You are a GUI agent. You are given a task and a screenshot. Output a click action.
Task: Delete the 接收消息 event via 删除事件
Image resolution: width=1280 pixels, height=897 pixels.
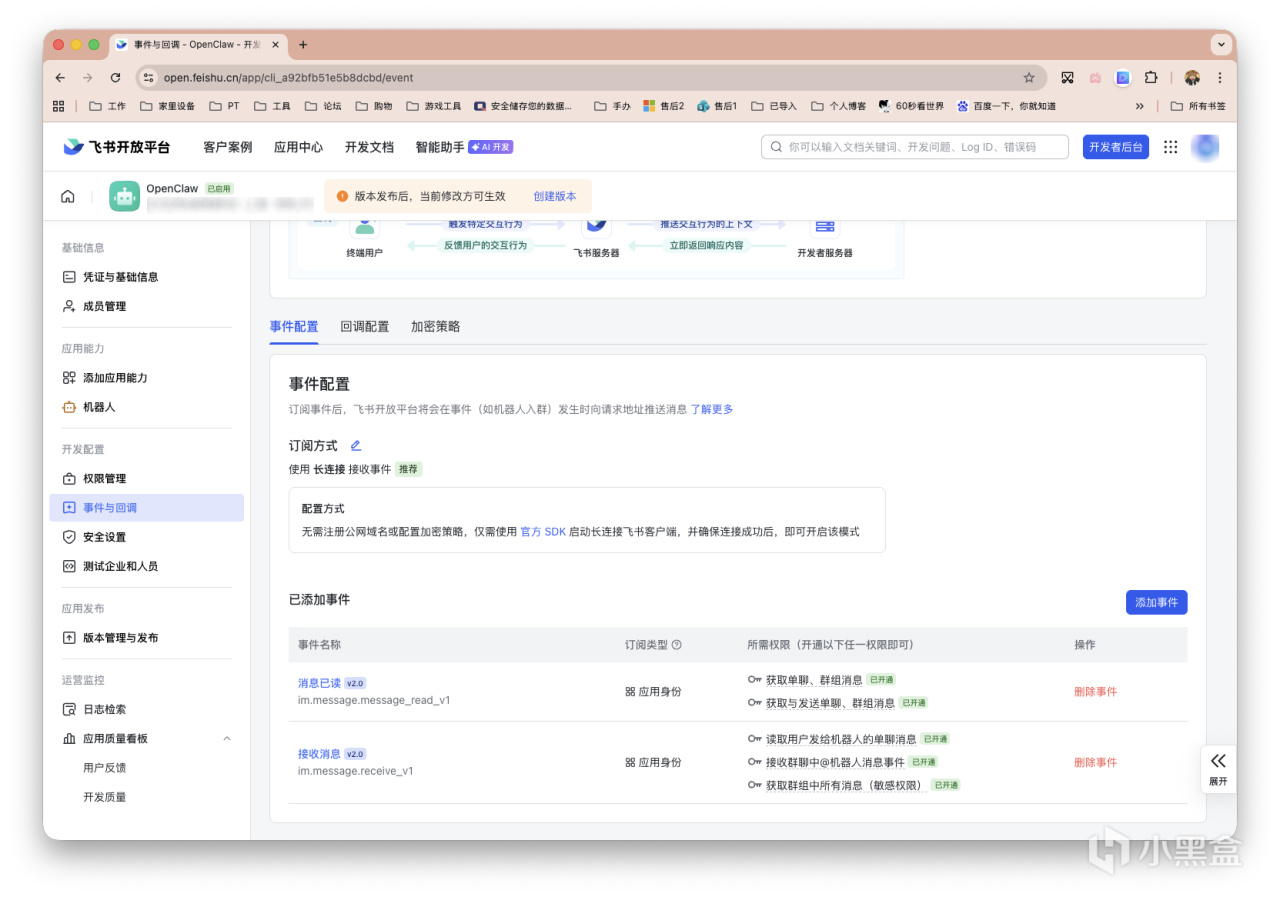click(1095, 763)
